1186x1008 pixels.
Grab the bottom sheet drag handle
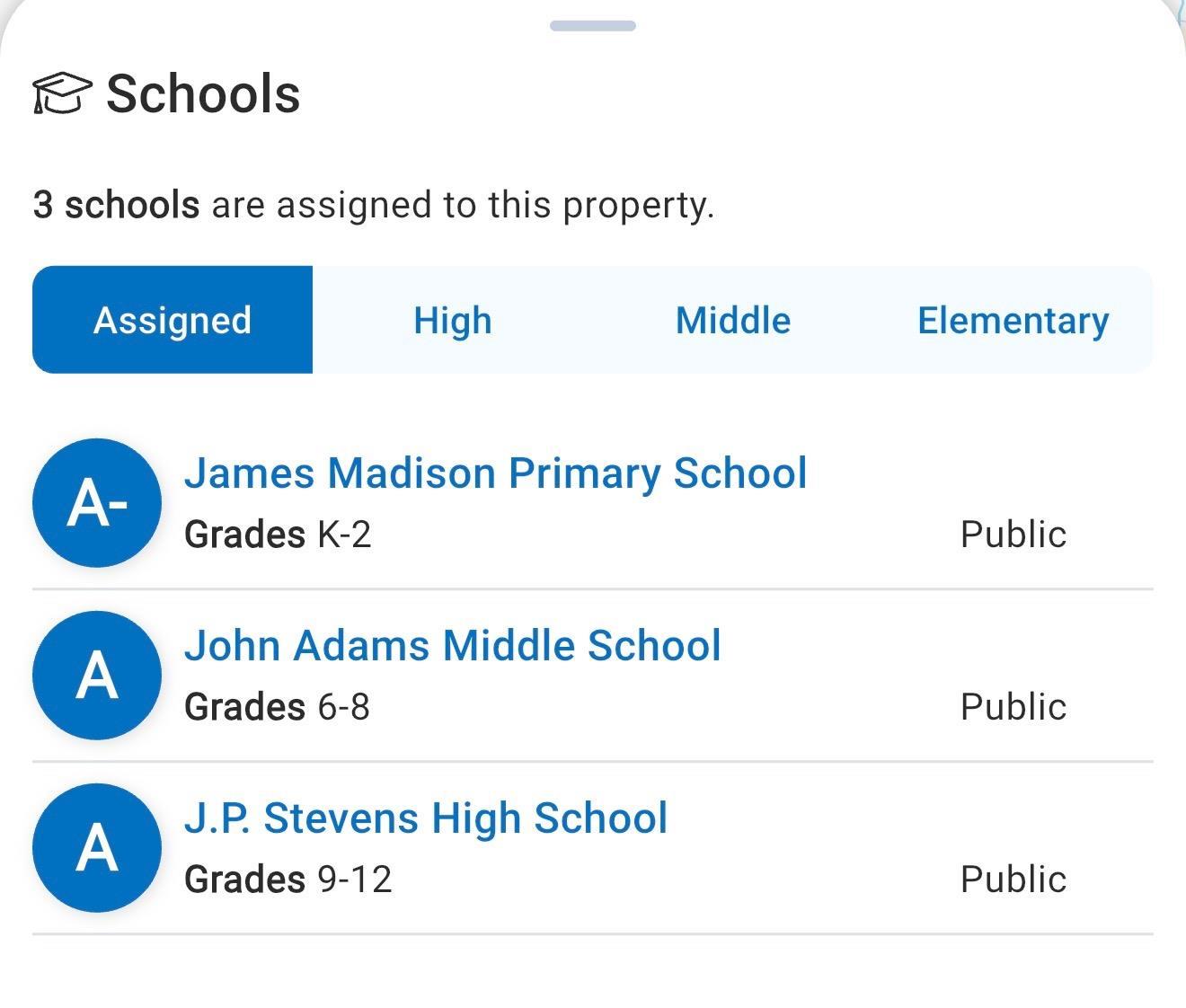point(593,26)
